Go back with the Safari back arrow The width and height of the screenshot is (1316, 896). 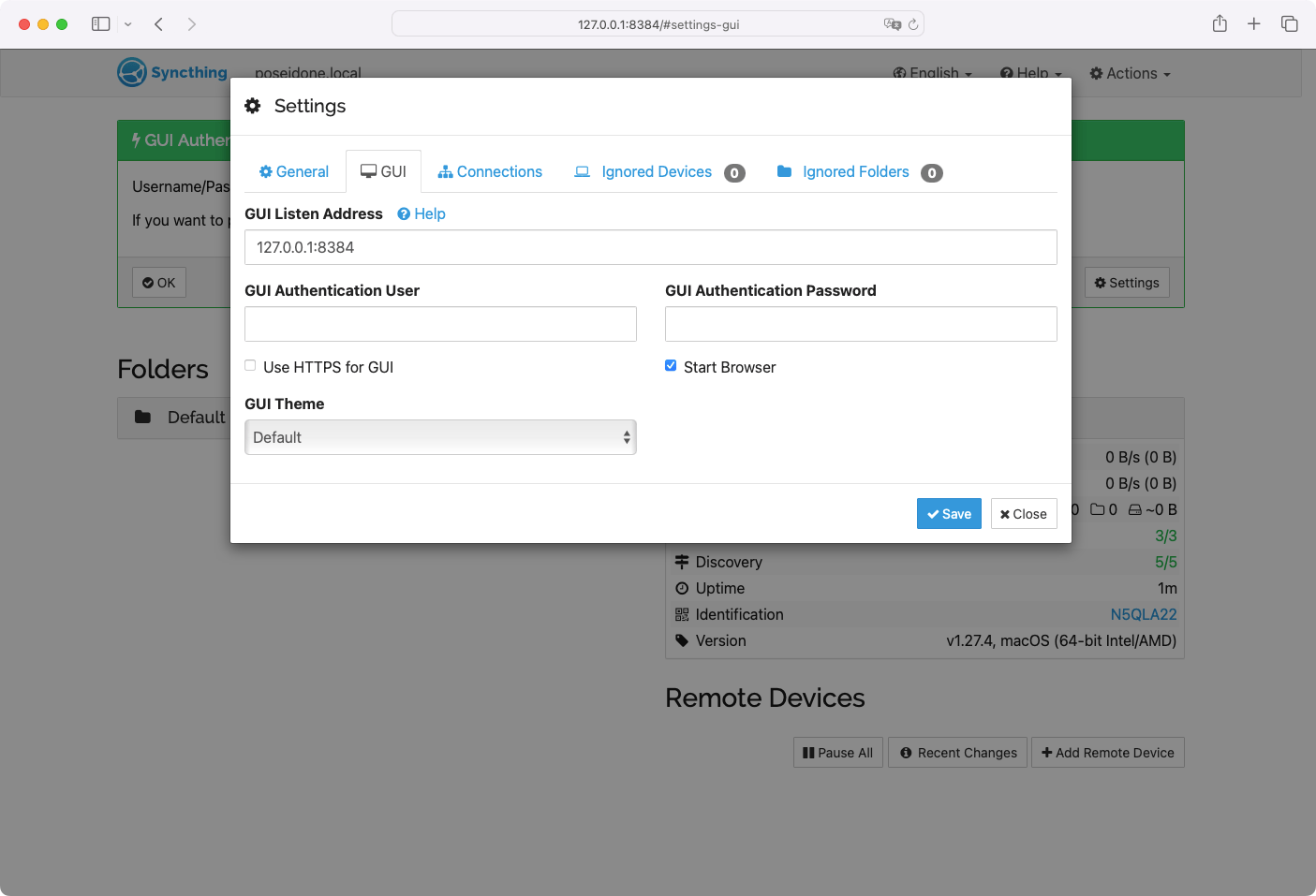[159, 24]
